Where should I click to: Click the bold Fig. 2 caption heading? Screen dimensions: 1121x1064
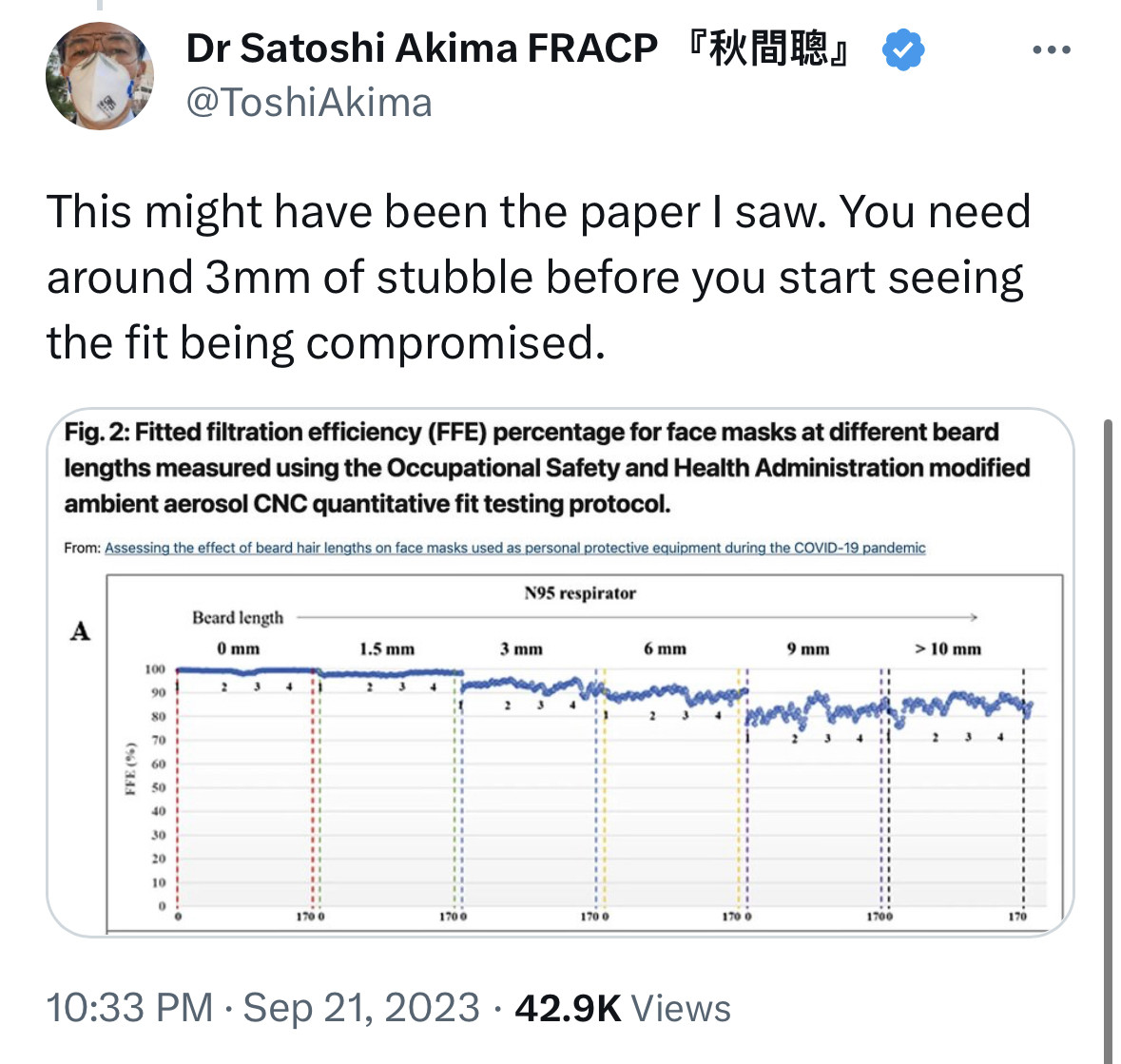coord(547,468)
